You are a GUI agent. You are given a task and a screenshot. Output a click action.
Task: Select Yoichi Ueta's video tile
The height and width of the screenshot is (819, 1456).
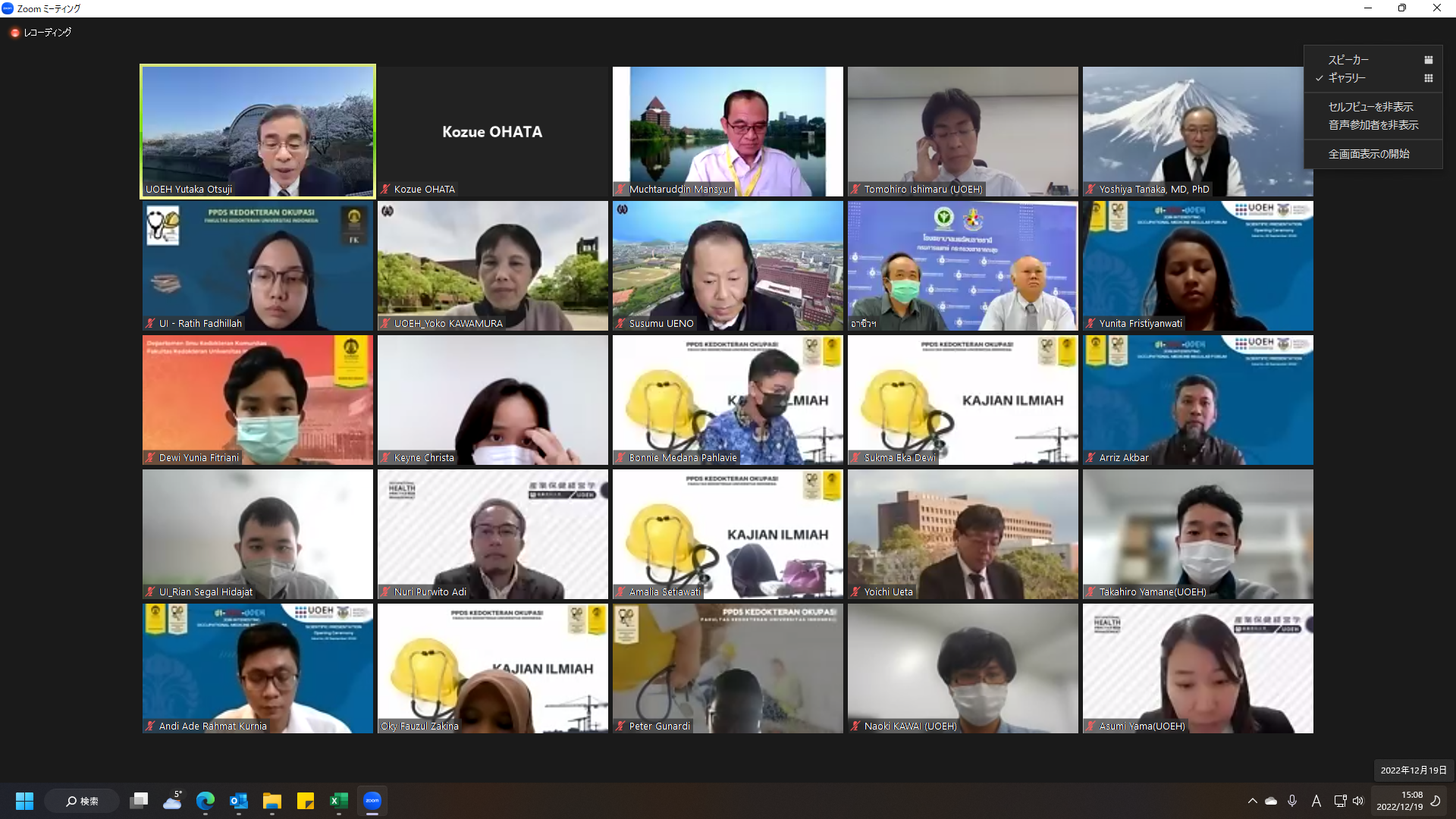click(963, 534)
